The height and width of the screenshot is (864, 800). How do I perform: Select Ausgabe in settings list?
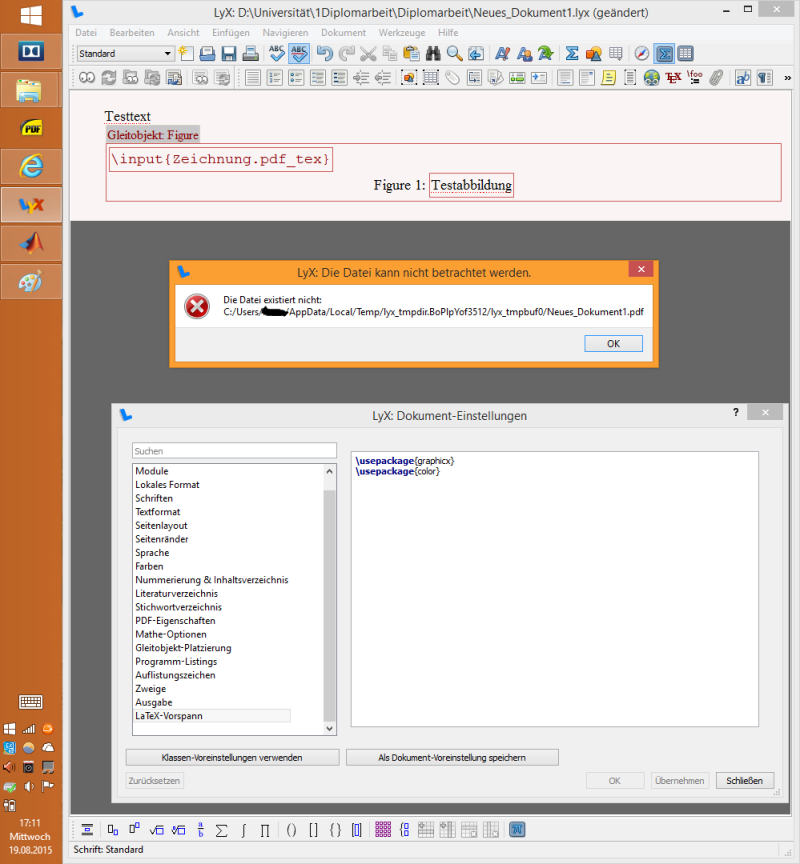pos(154,703)
